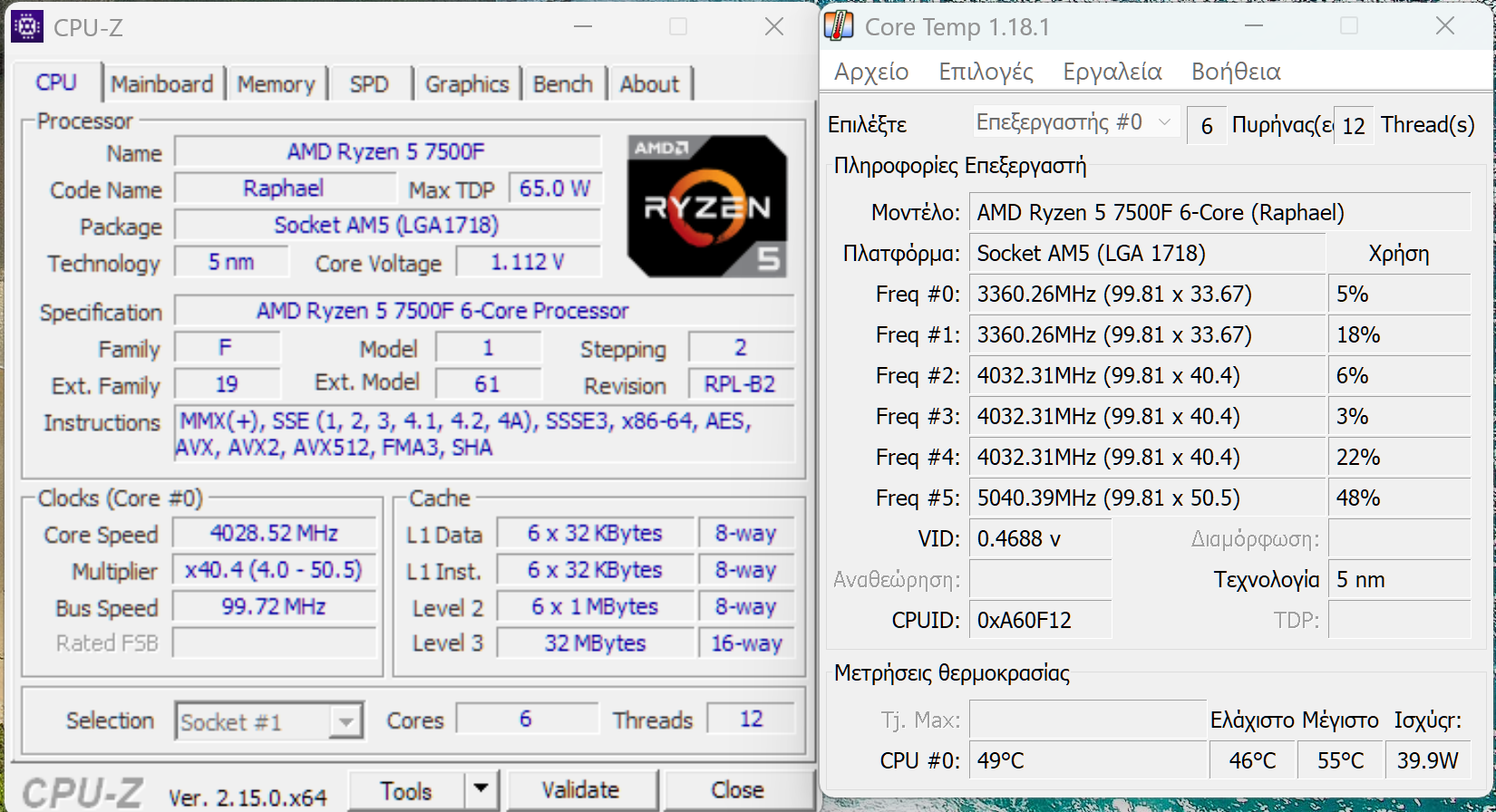Click the Ext. Family value 19
The height and width of the screenshot is (812, 1496).
(x=227, y=384)
